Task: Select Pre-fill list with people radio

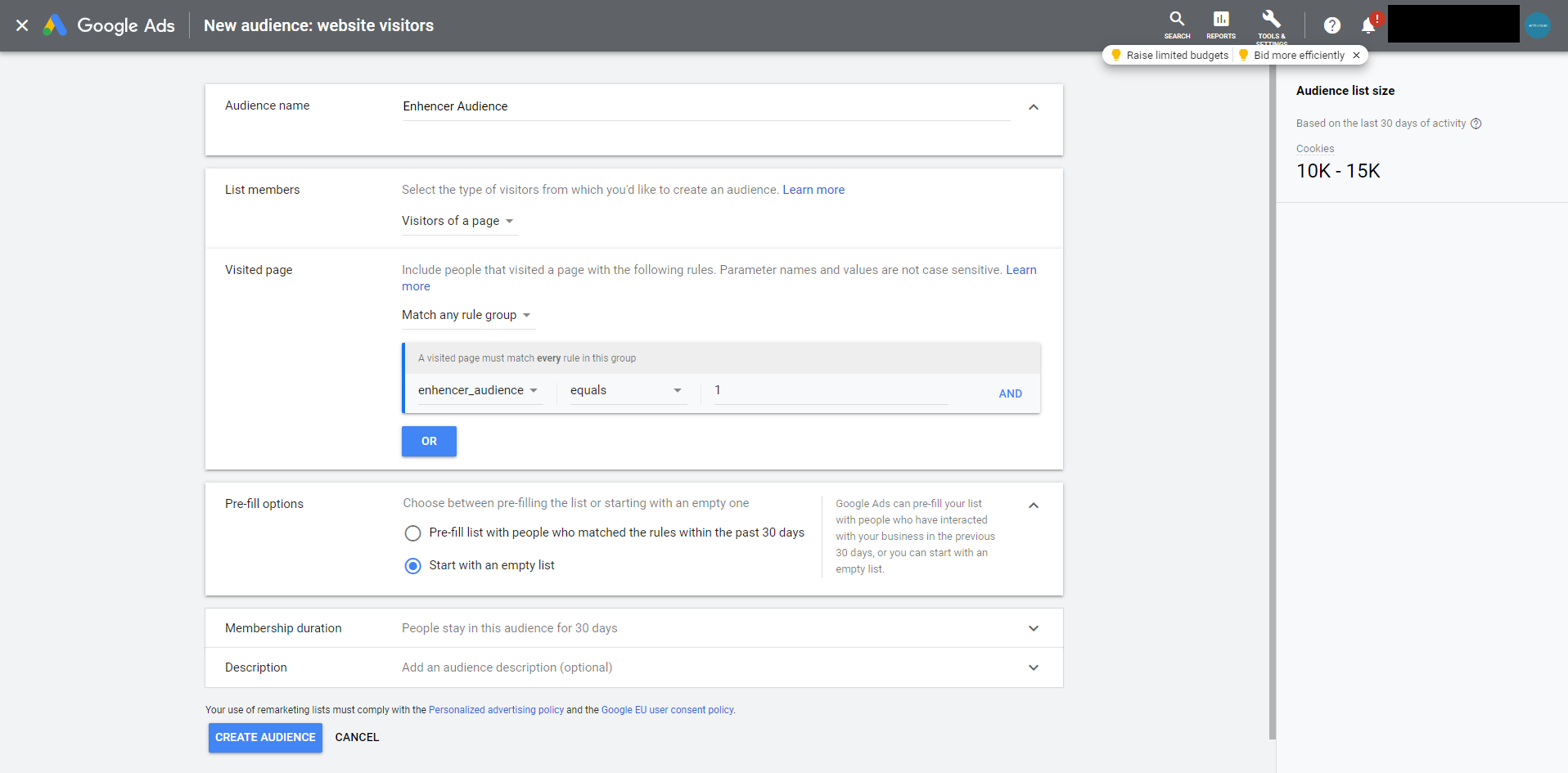Action: pos(413,533)
